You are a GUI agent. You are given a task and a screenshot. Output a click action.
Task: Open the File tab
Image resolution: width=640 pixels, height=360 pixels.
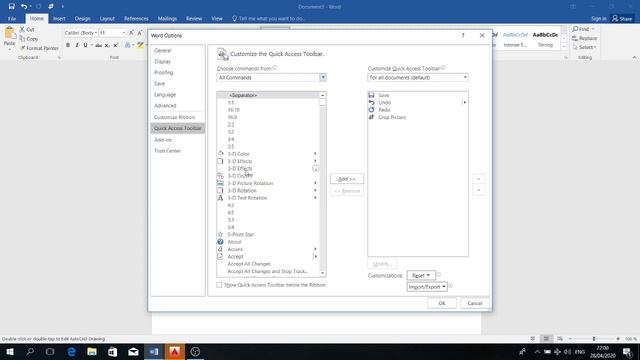pyautogui.click(x=12, y=18)
